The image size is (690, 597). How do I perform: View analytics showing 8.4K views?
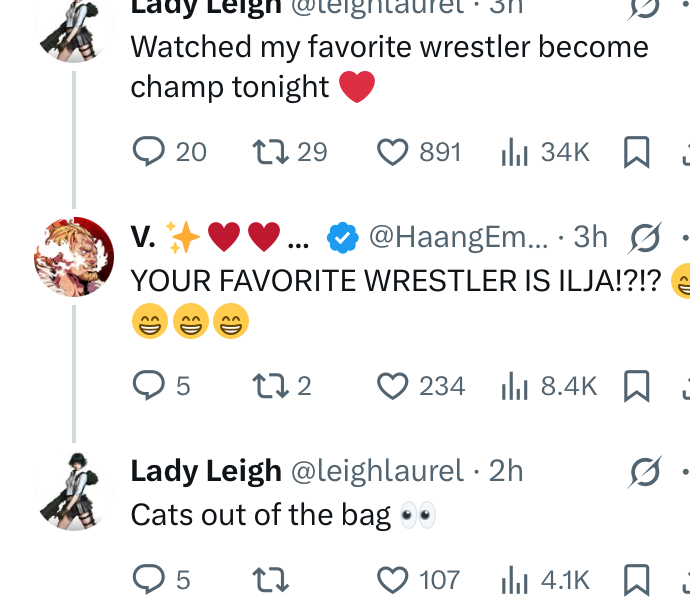click(513, 385)
